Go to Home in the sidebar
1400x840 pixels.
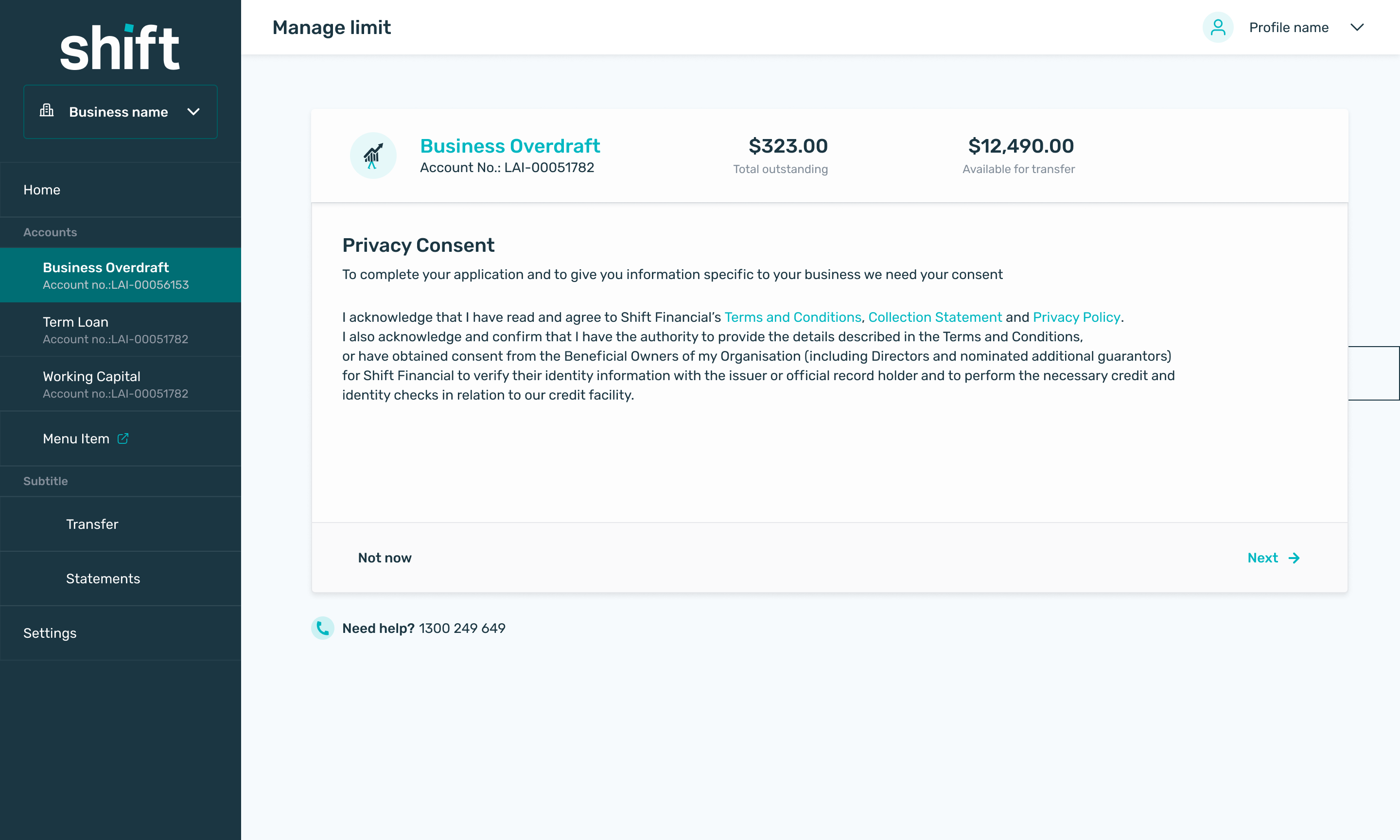pyautogui.click(x=42, y=190)
